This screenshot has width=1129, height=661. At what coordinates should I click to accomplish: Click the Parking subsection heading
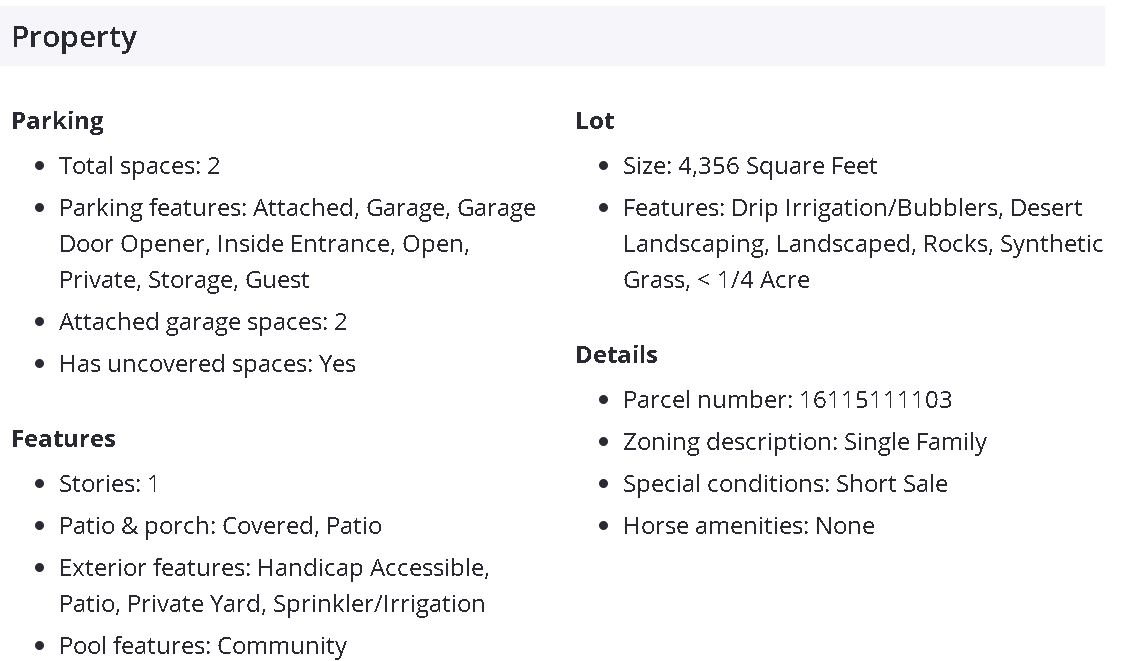click(x=57, y=121)
